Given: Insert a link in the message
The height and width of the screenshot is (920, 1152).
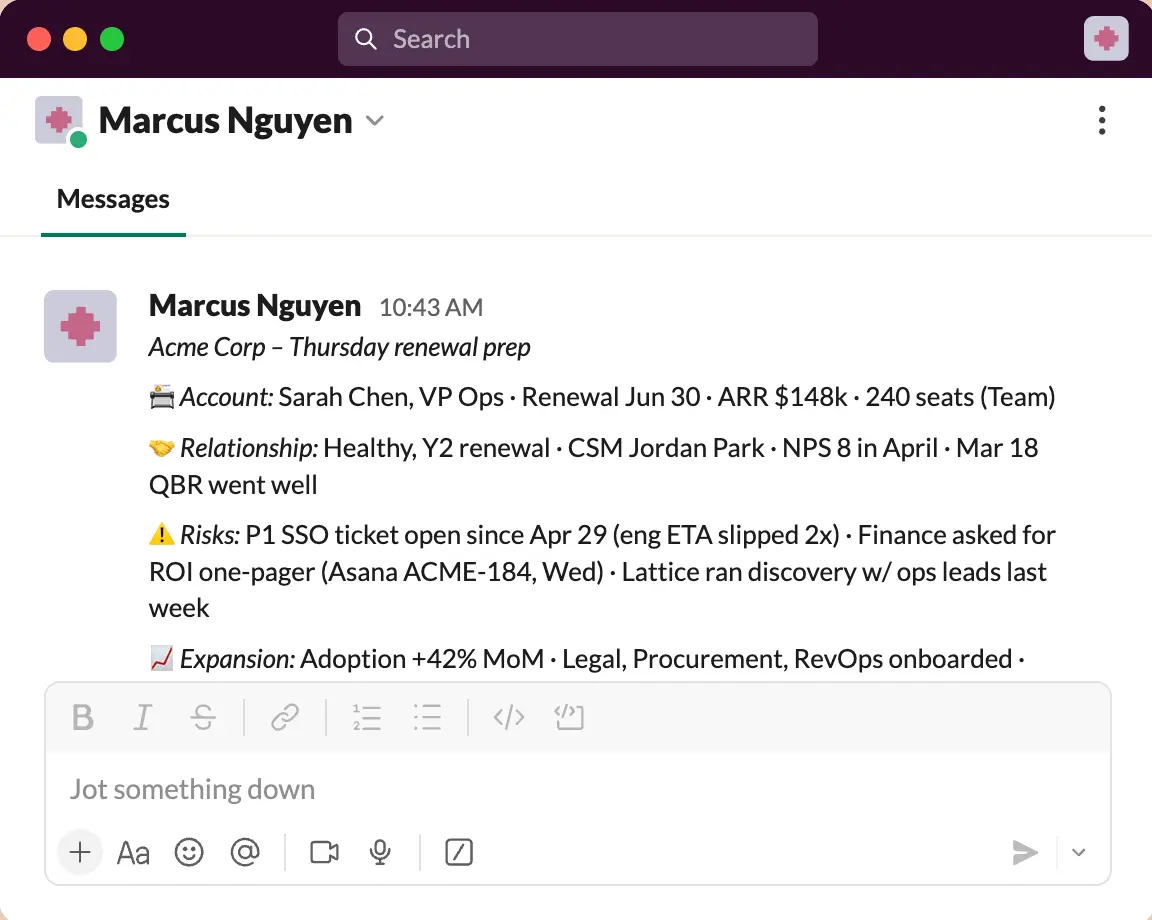Looking at the screenshot, I should (284, 717).
